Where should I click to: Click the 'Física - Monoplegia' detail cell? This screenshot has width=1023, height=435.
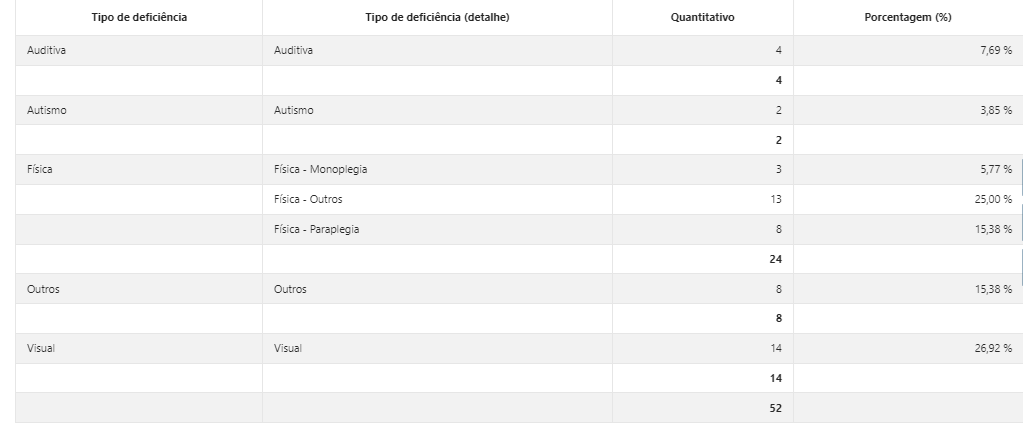(437, 170)
